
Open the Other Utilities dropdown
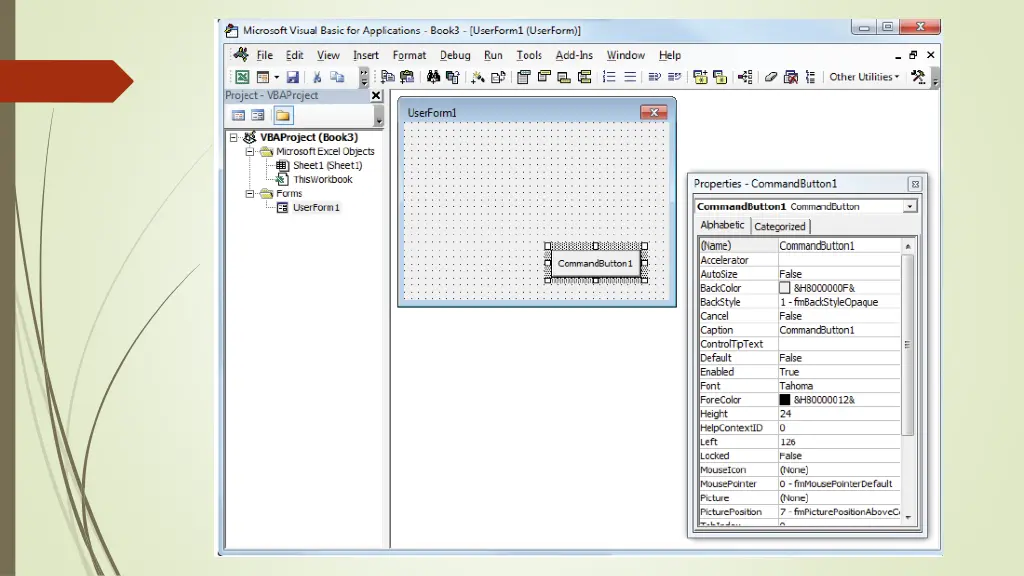point(864,77)
